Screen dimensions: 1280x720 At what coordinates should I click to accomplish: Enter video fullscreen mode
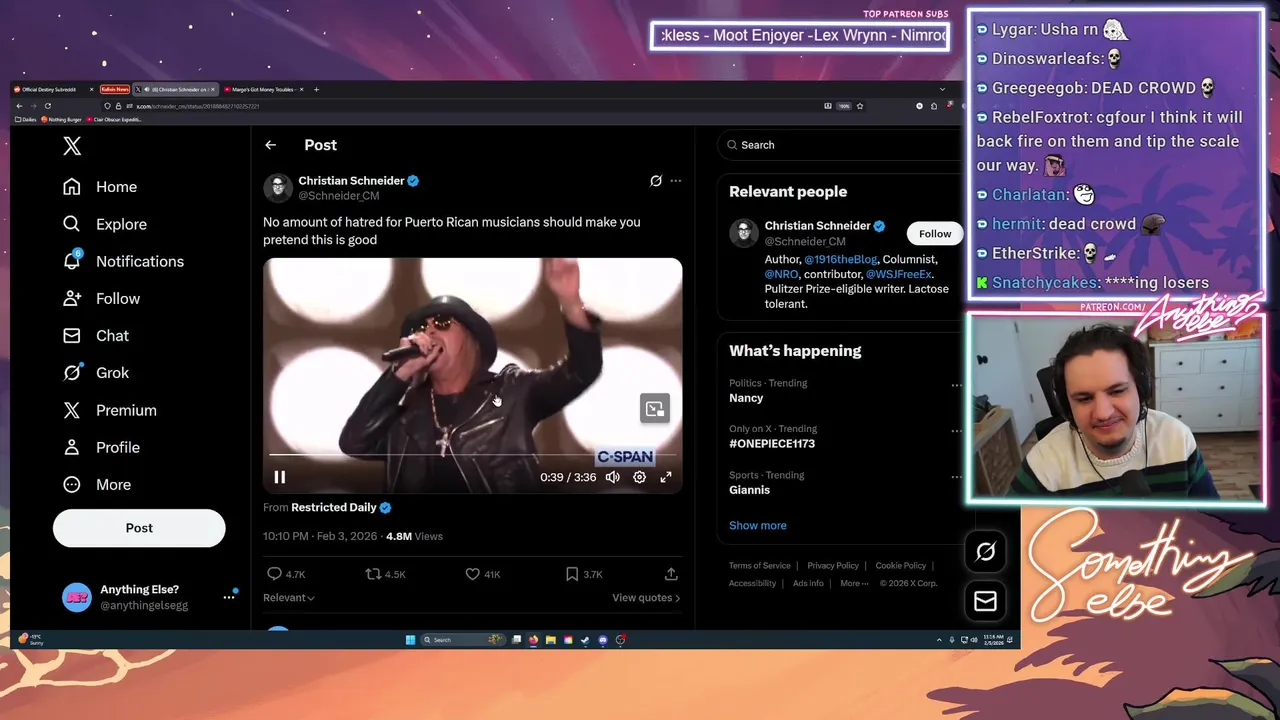point(666,477)
